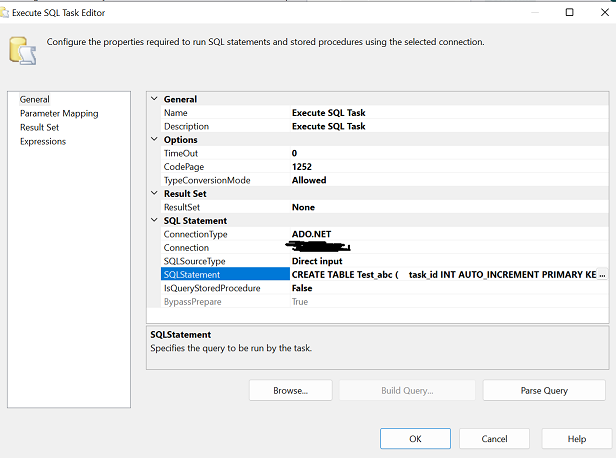Maximize the Execute SQL Task Editor window

pos(569,12)
